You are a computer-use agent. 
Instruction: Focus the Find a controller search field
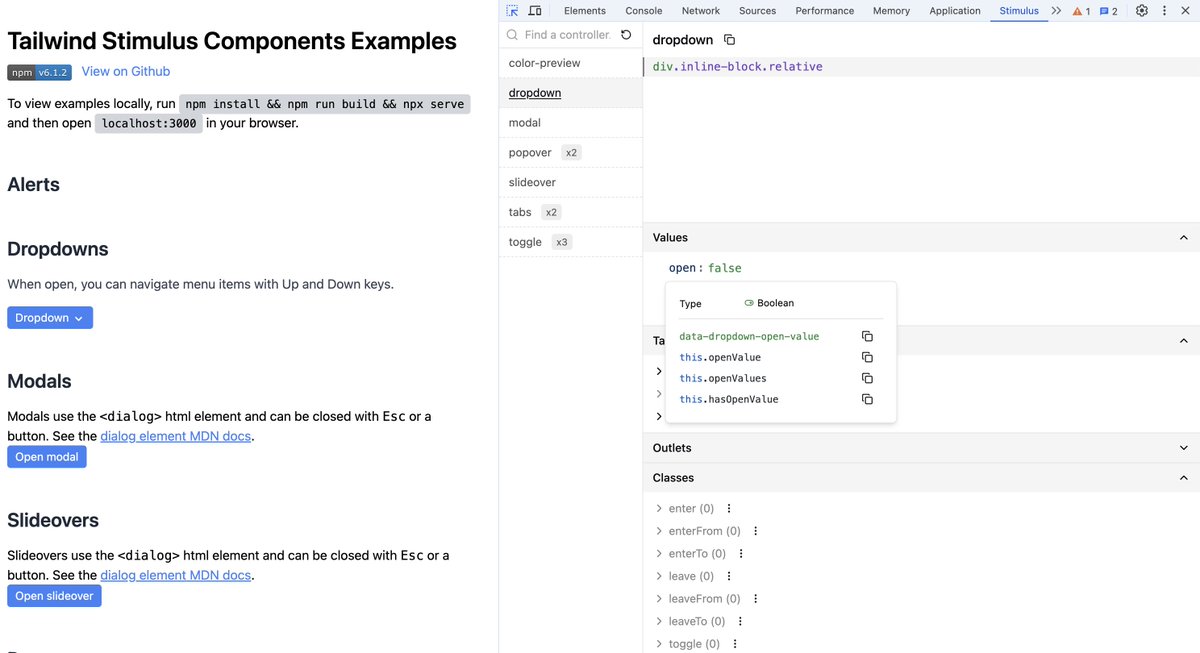pos(566,34)
